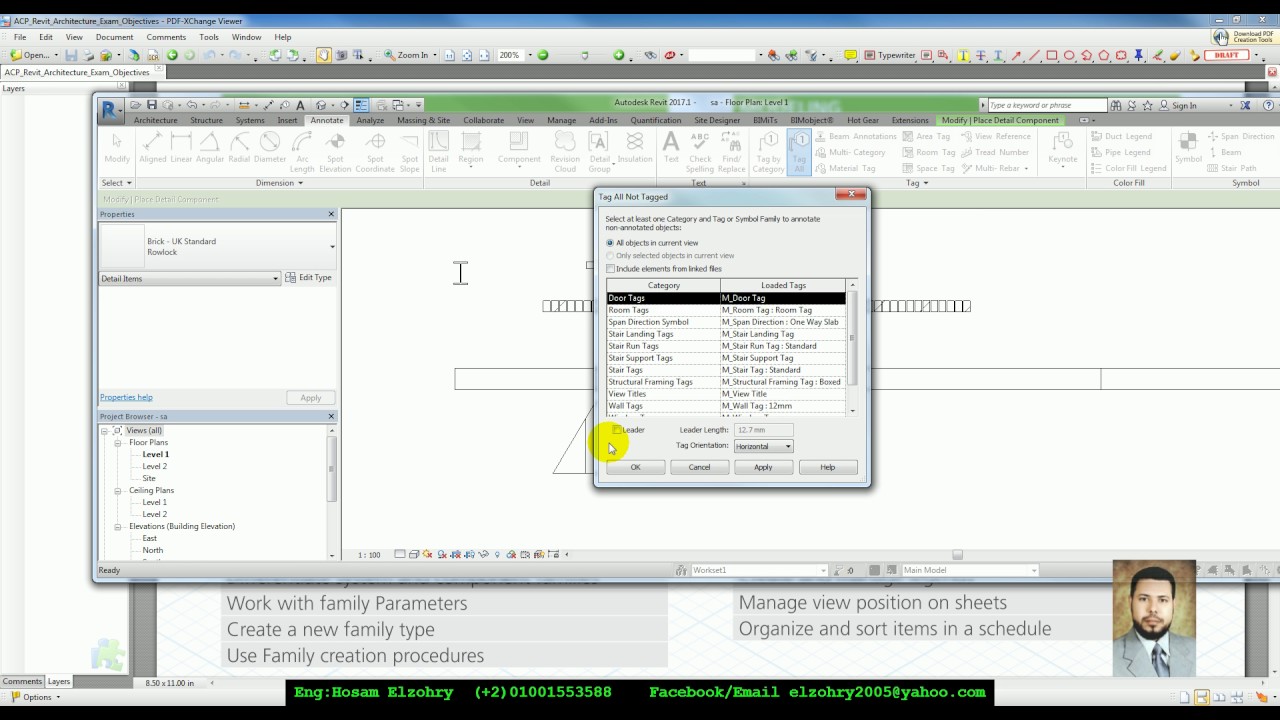Open the Brick UK Standard type selector dropdown
Image resolution: width=1280 pixels, height=720 pixels.
click(x=332, y=247)
